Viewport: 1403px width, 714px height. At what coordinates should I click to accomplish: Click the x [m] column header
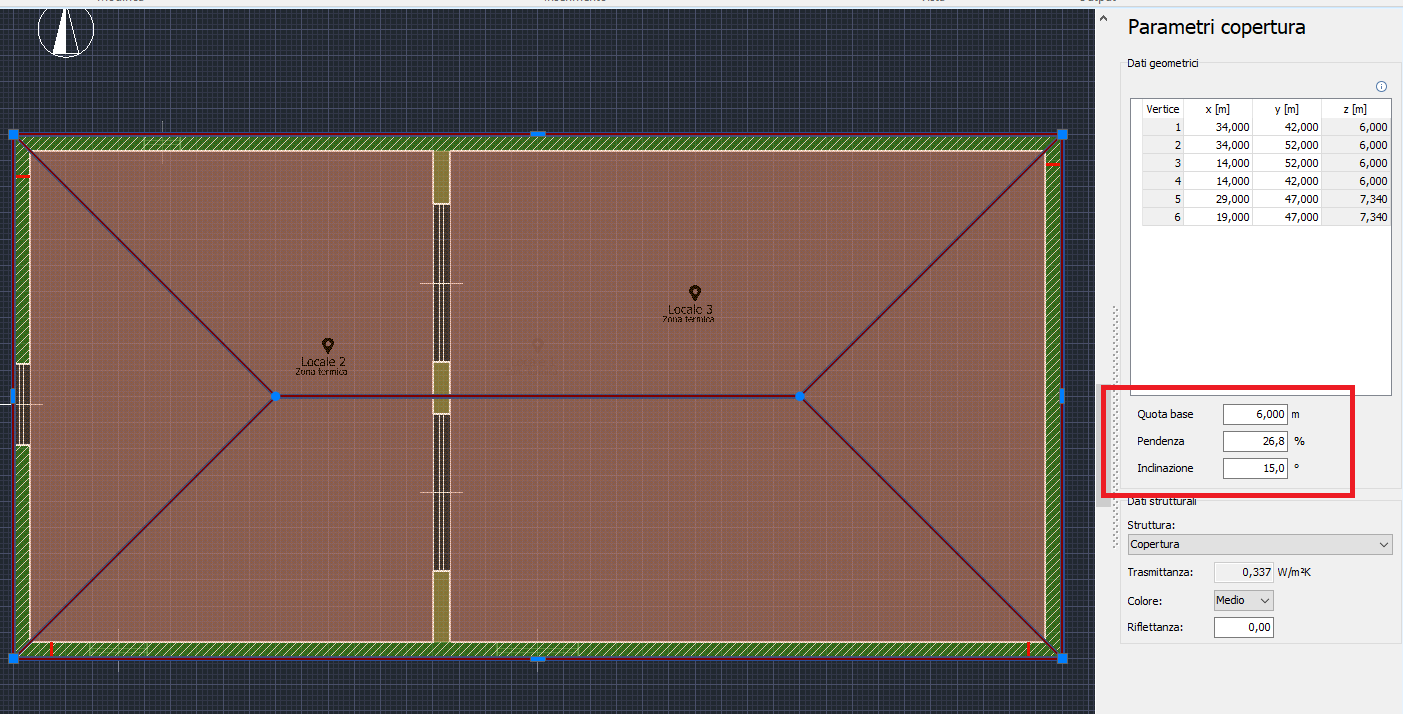pyautogui.click(x=1218, y=109)
